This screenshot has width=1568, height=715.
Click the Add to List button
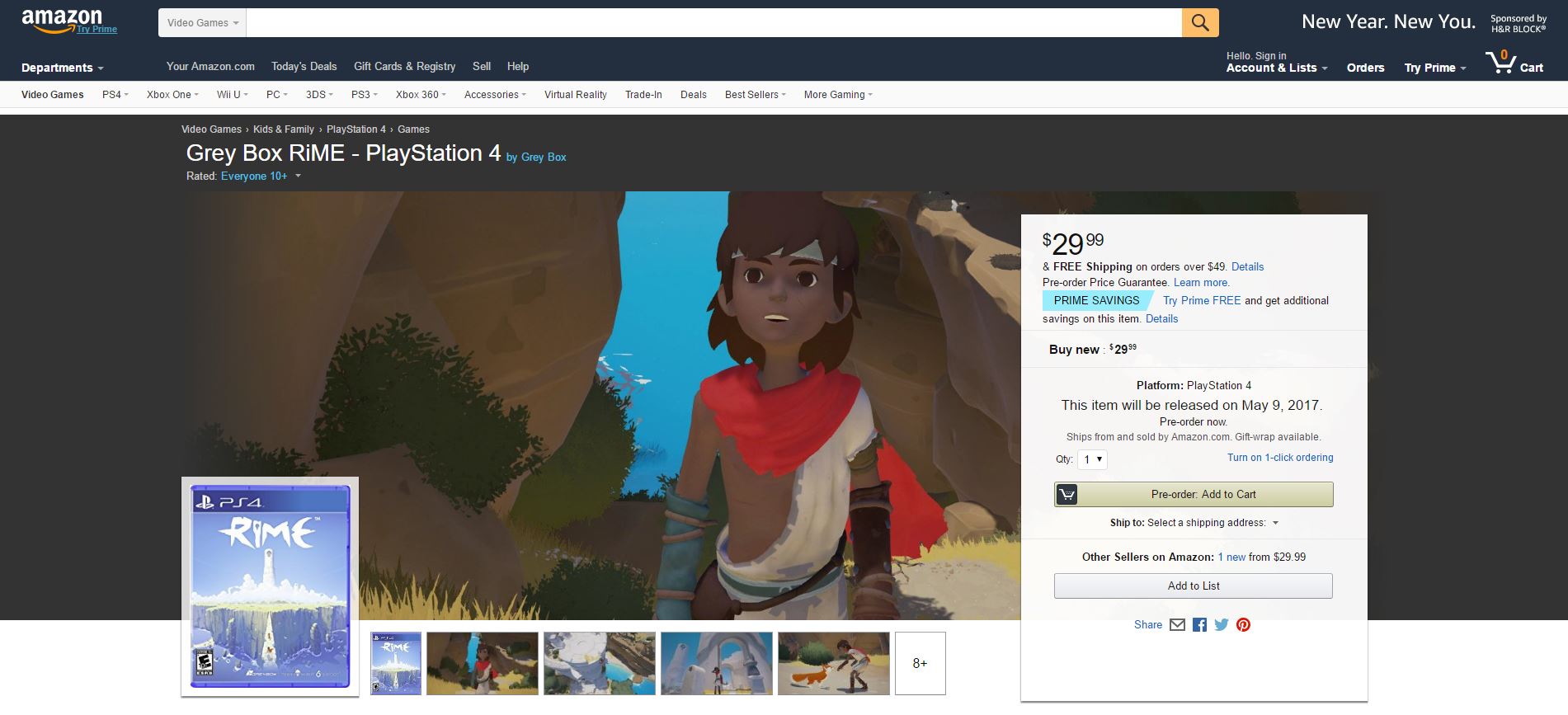click(1193, 586)
